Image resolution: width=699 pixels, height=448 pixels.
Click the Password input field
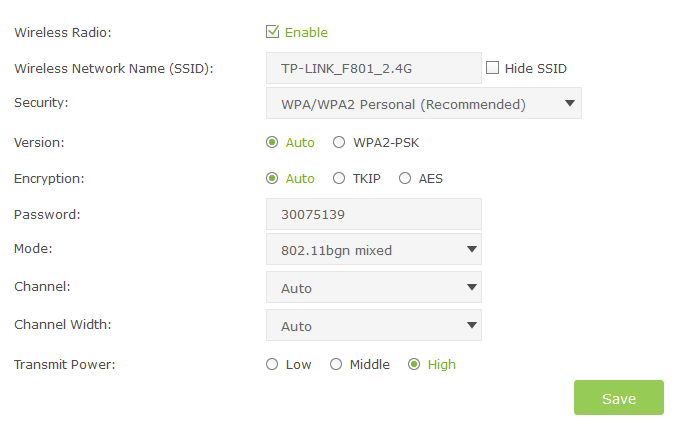374,214
